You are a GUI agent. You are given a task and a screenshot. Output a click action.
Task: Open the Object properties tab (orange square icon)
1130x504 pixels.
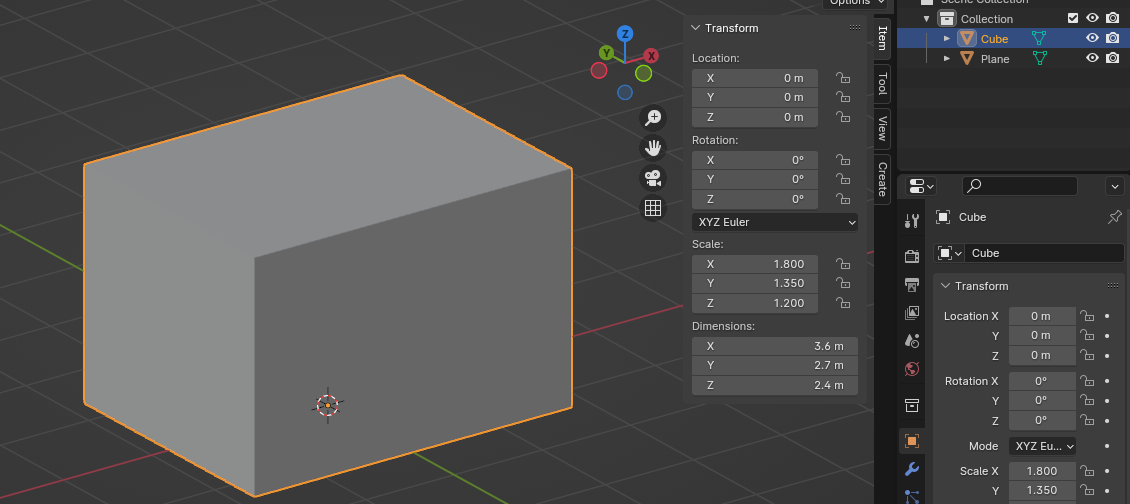pyautogui.click(x=912, y=441)
